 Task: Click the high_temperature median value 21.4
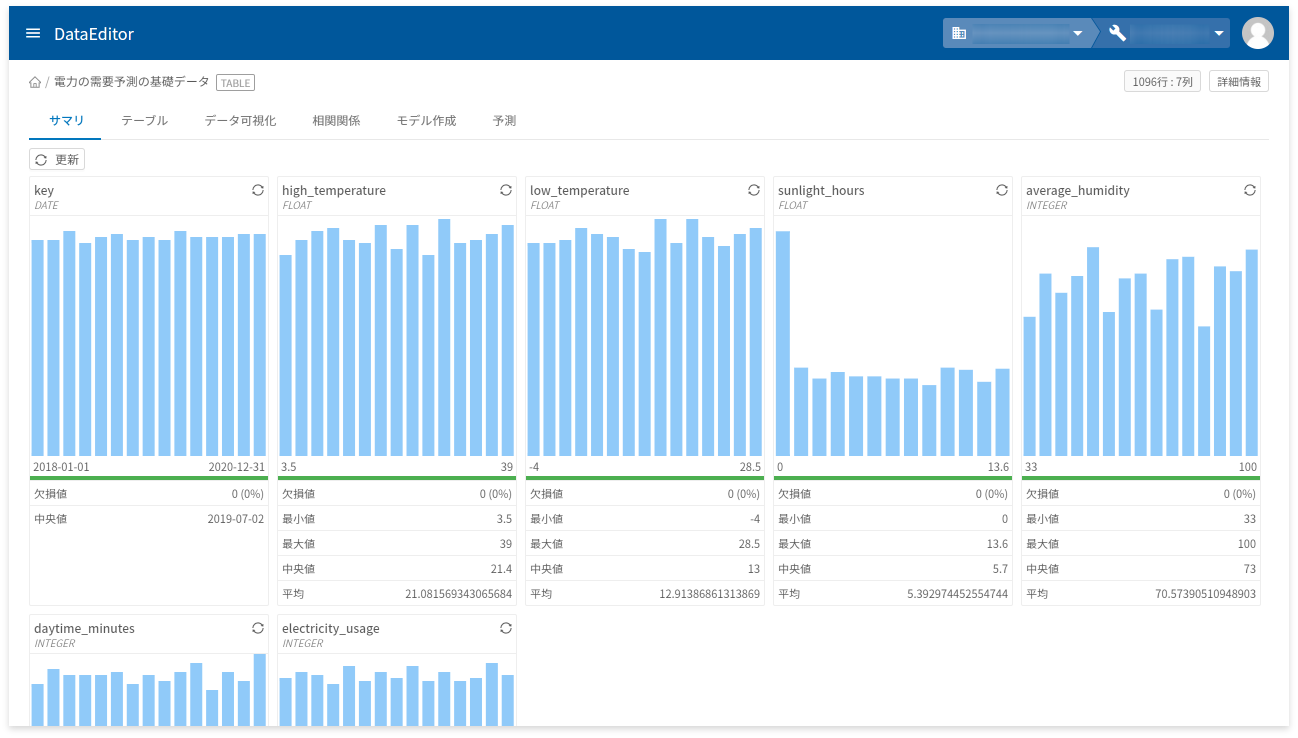[x=501, y=569]
